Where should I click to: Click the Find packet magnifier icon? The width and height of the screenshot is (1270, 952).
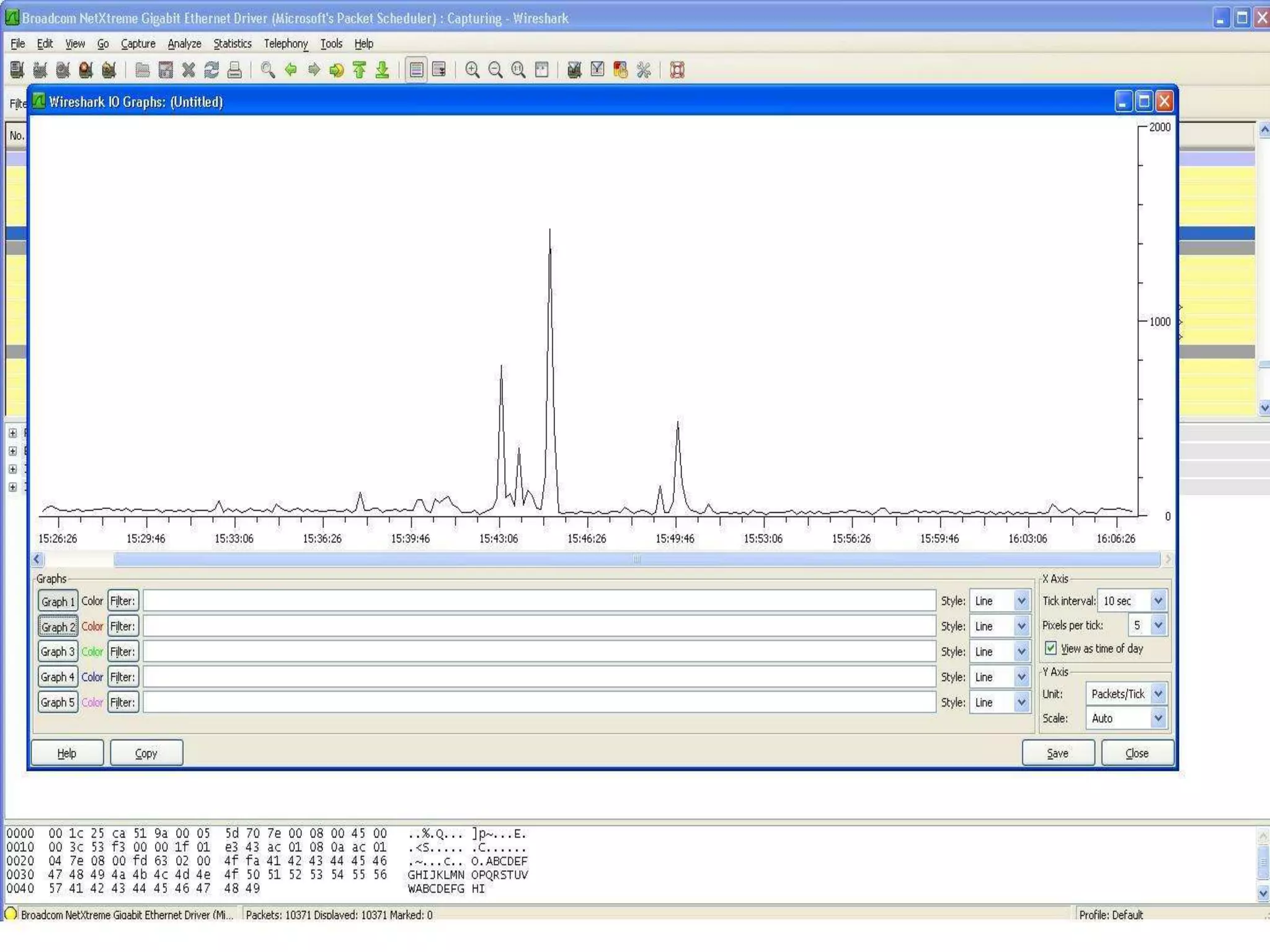click(267, 70)
